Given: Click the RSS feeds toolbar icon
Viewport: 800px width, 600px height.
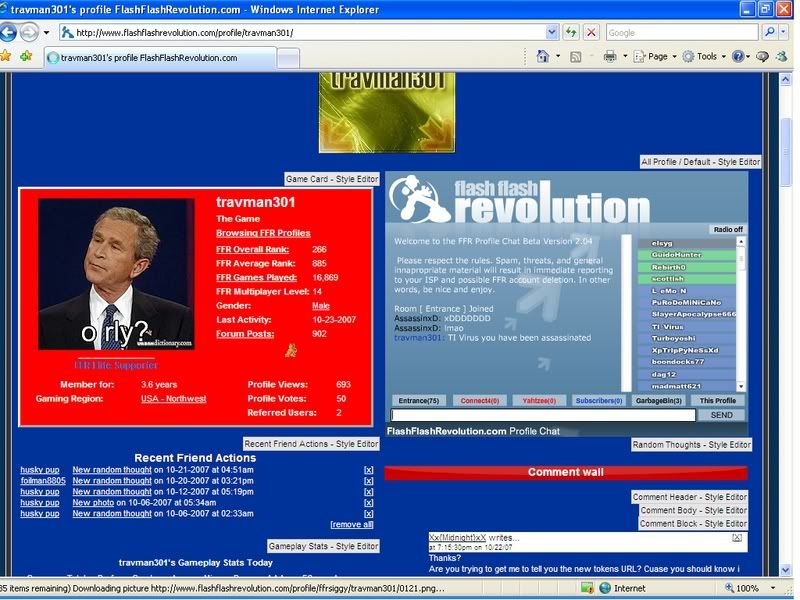Looking at the screenshot, I should [576, 57].
